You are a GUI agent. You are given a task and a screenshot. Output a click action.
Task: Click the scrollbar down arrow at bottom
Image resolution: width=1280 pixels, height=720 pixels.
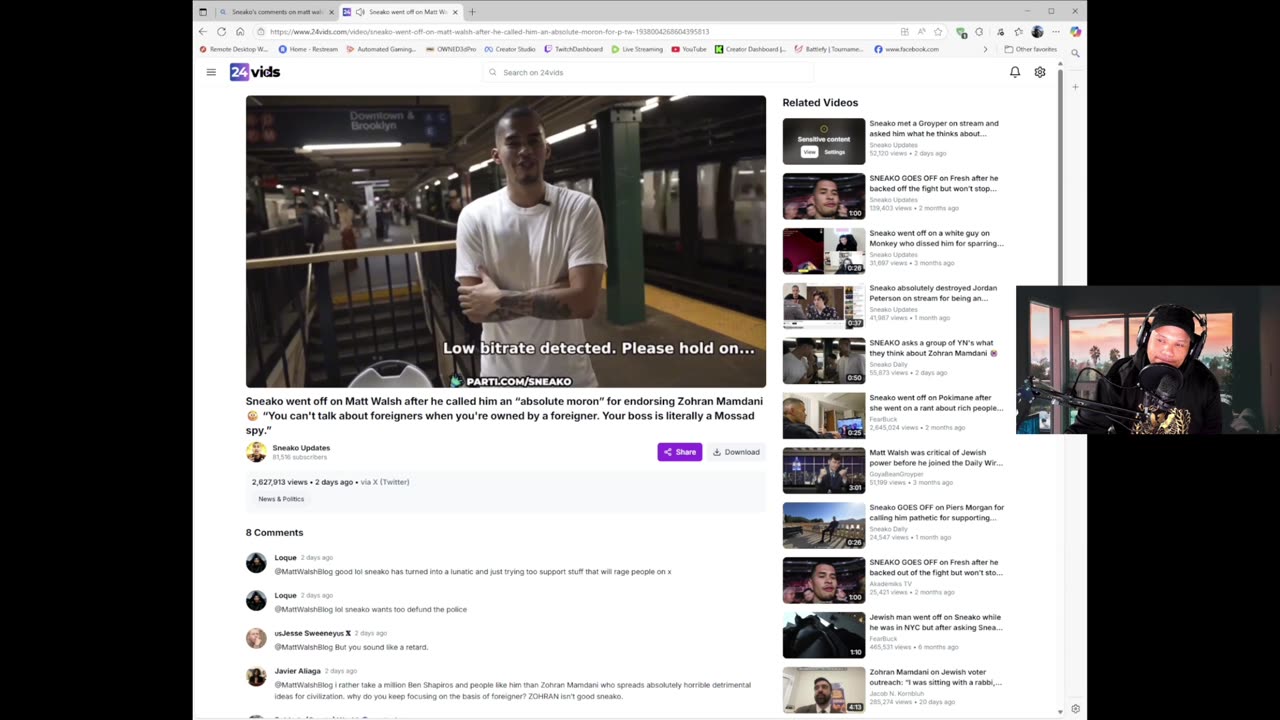pyautogui.click(x=1060, y=712)
